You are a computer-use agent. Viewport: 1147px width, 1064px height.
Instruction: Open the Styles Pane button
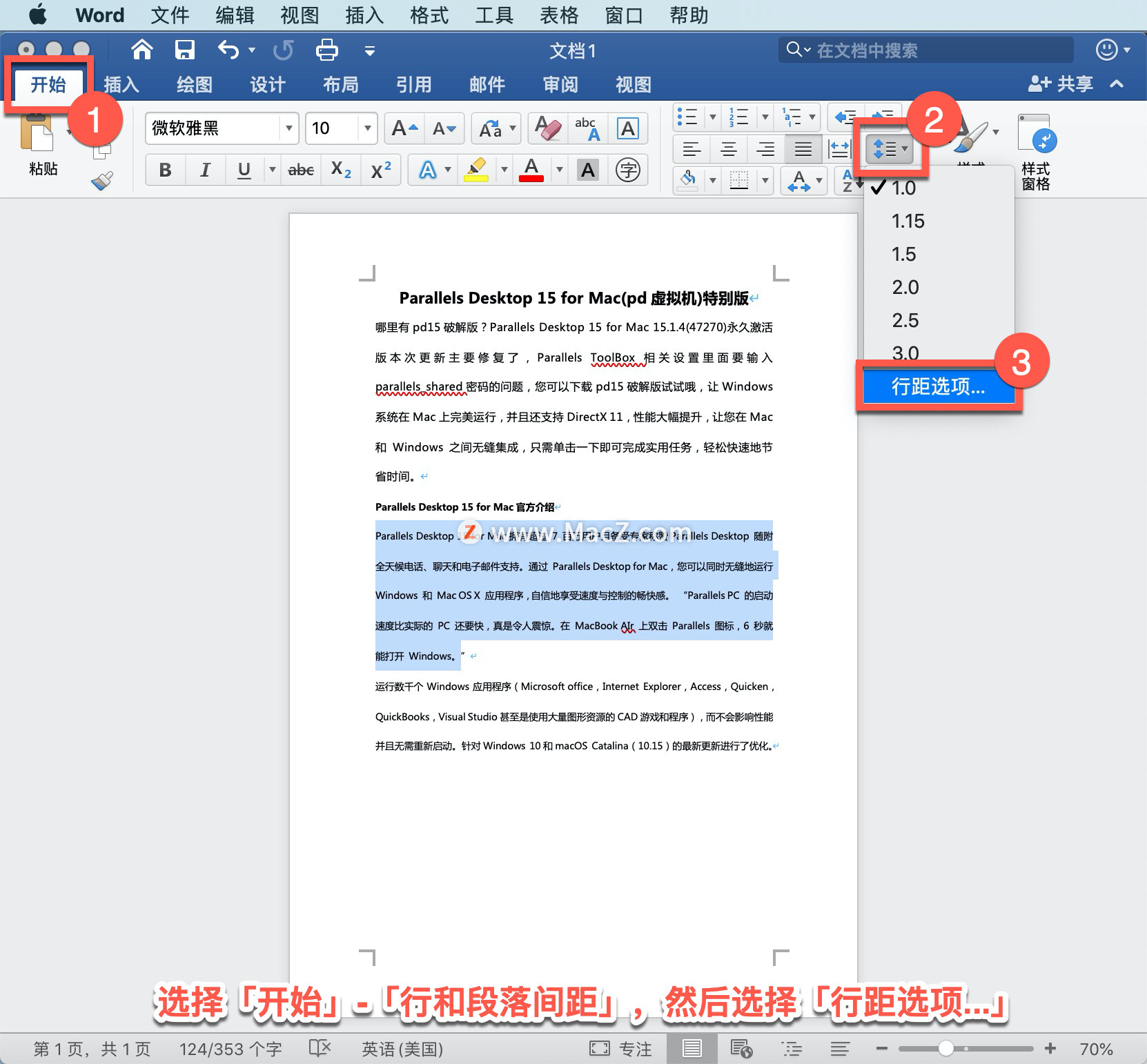(x=1037, y=153)
